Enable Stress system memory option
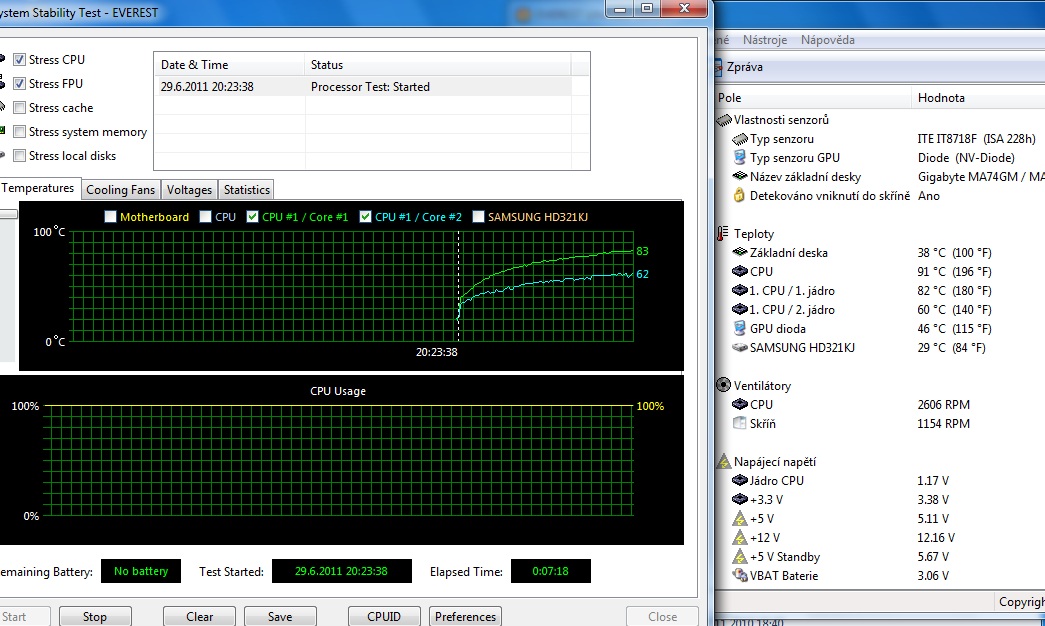 pyautogui.click(x=19, y=132)
